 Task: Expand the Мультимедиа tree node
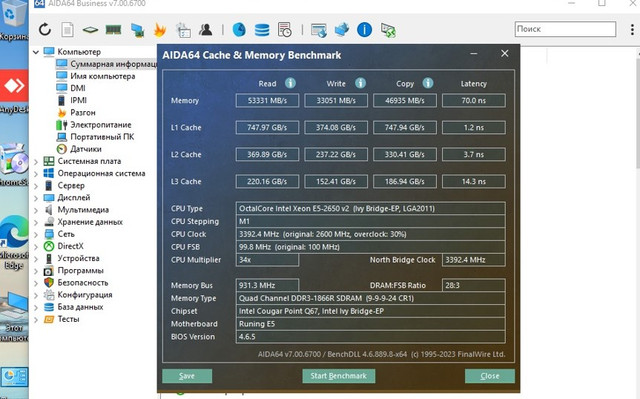[36, 210]
